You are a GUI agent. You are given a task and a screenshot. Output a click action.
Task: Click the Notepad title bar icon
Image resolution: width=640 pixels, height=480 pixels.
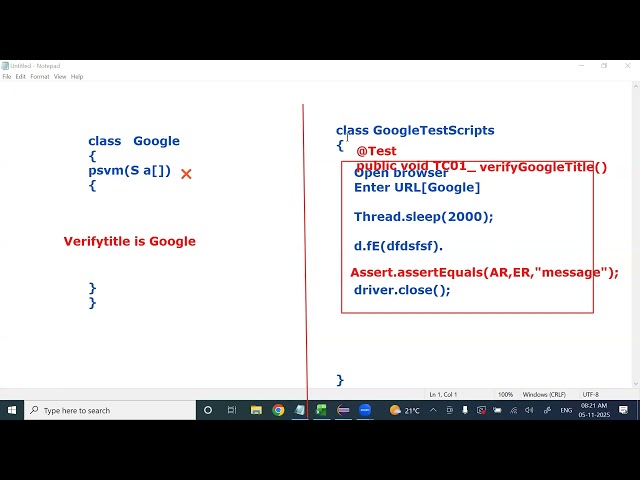pos(5,66)
